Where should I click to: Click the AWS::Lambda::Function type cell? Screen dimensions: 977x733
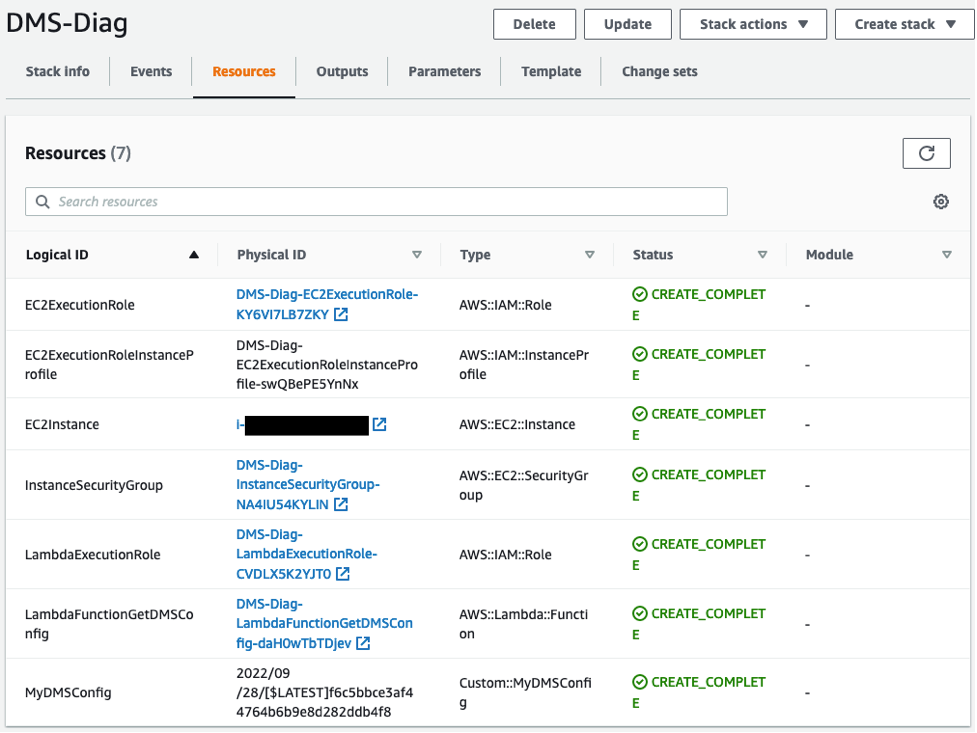pos(523,624)
